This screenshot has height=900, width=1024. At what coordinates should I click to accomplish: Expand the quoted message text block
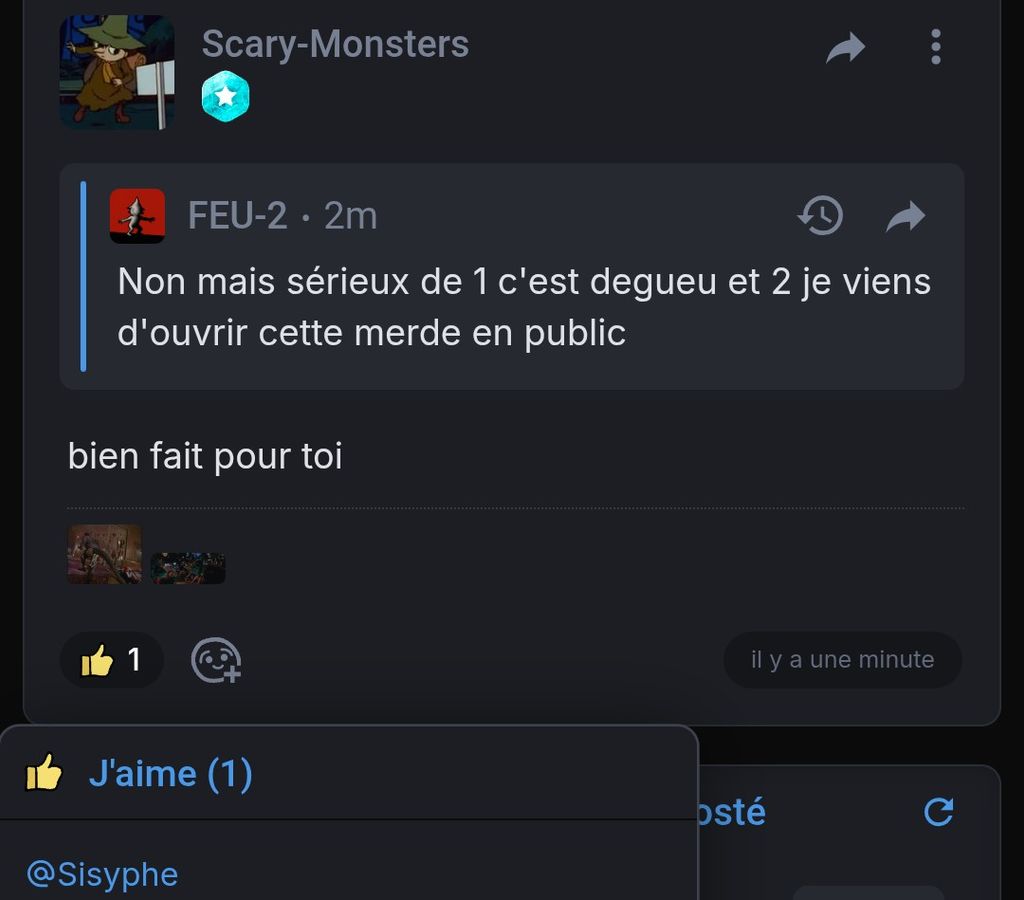(524, 307)
